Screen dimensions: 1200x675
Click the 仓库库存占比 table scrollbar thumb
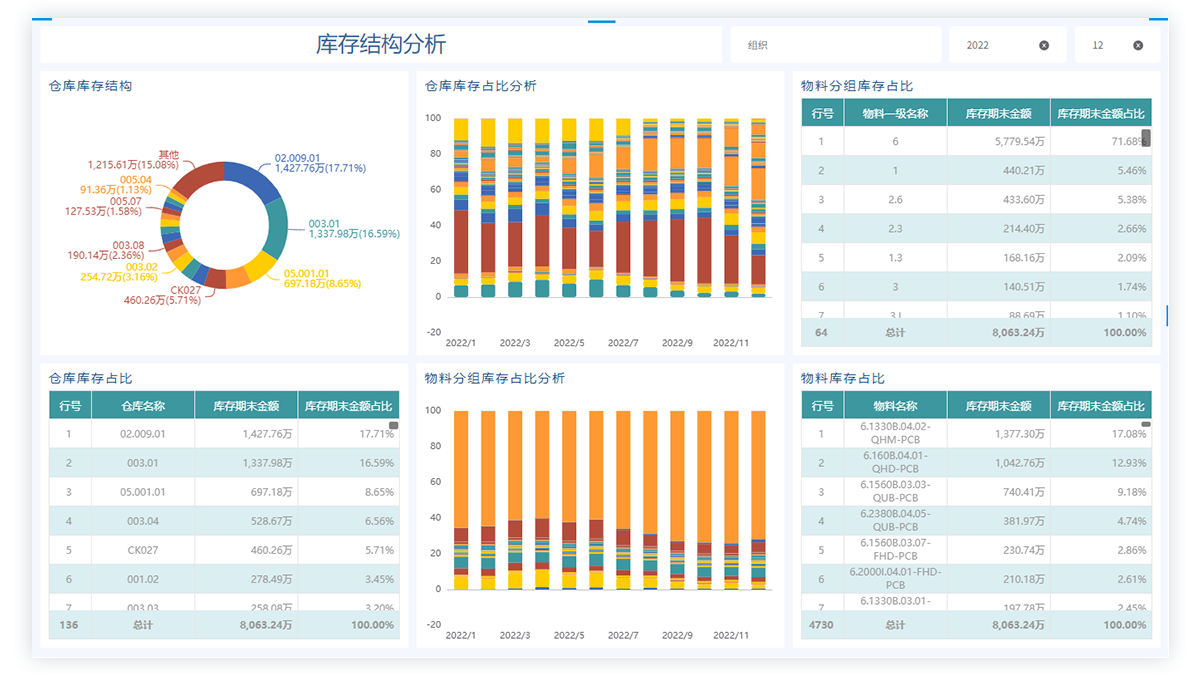pyautogui.click(x=393, y=426)
